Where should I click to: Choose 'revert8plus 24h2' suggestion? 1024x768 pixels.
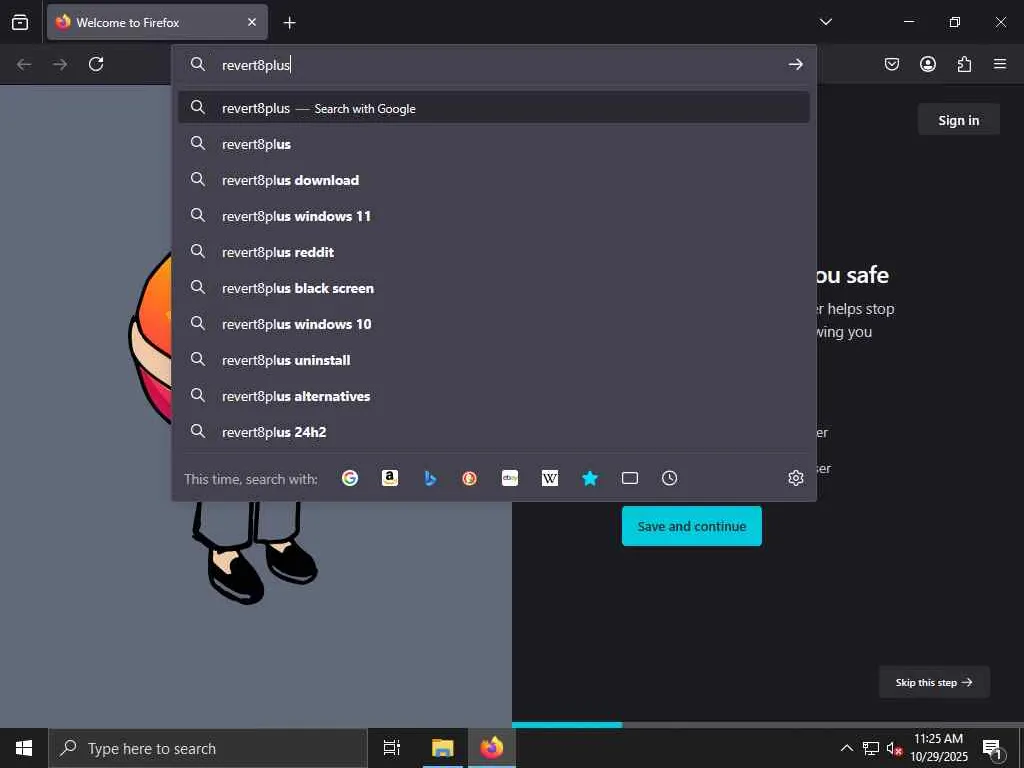[x=494, y=432]
